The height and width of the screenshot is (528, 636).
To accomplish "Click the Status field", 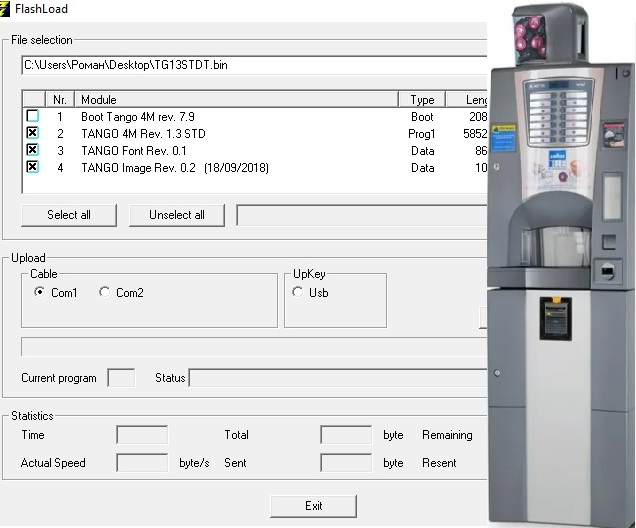I will click(338, 378).
